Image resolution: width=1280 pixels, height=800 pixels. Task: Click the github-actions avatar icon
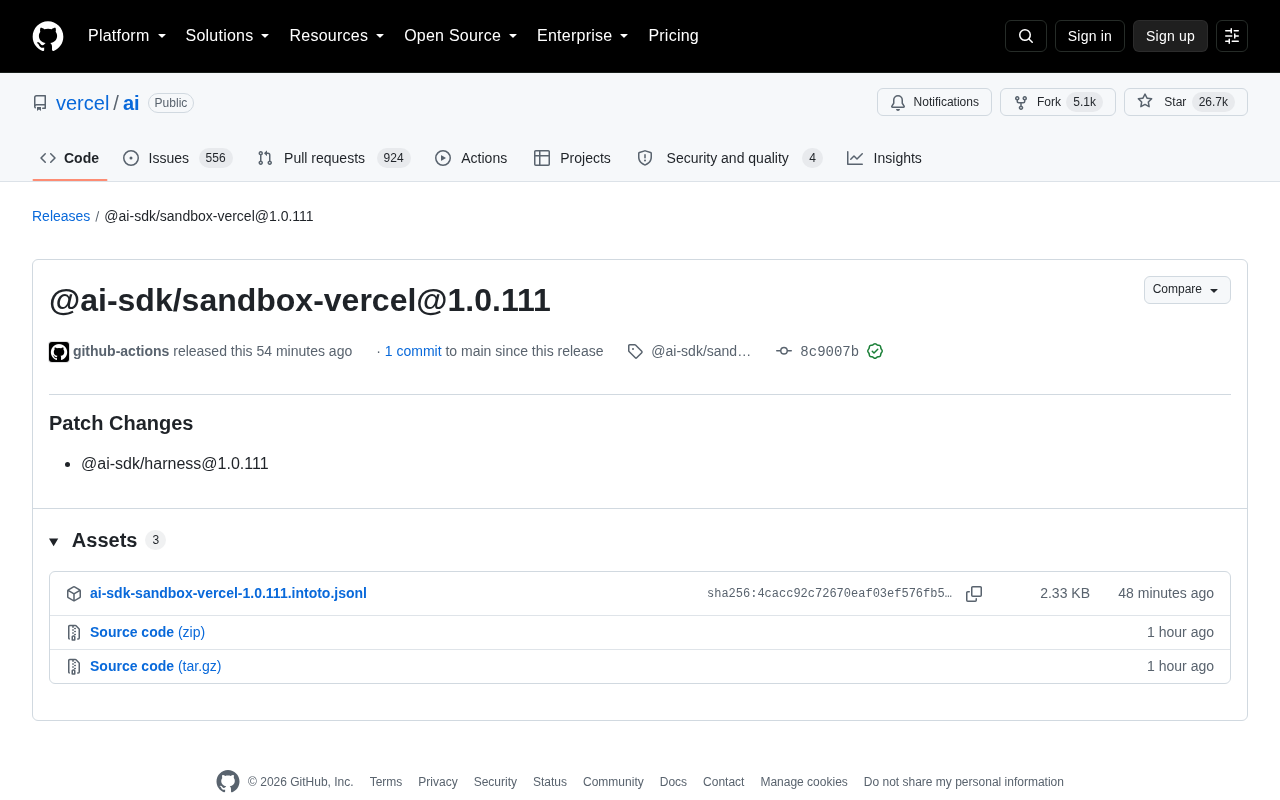59,352
